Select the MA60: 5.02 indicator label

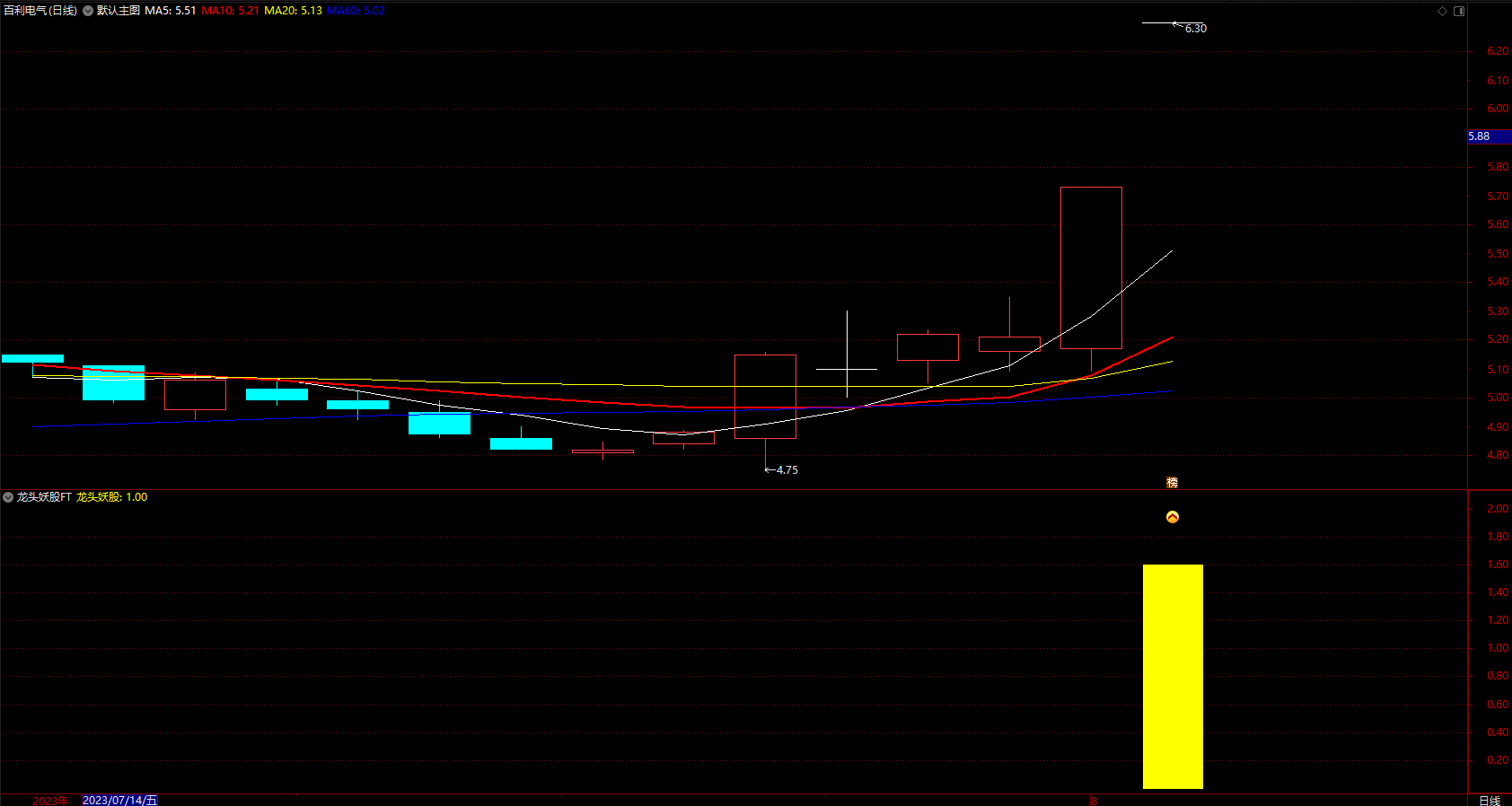(x=356, y=11)
